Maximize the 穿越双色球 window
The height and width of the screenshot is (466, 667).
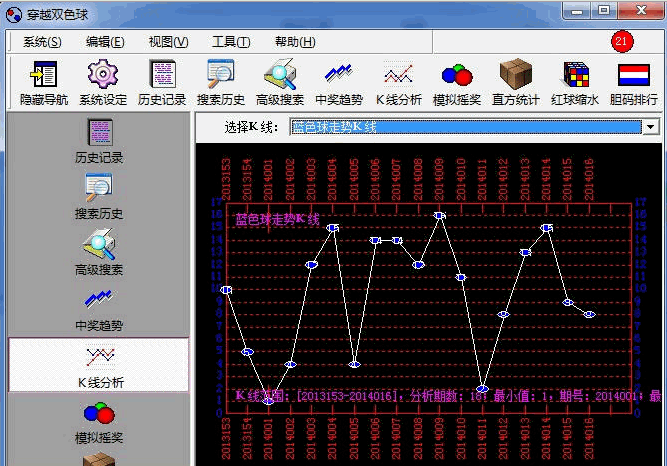tap(604, 11)
